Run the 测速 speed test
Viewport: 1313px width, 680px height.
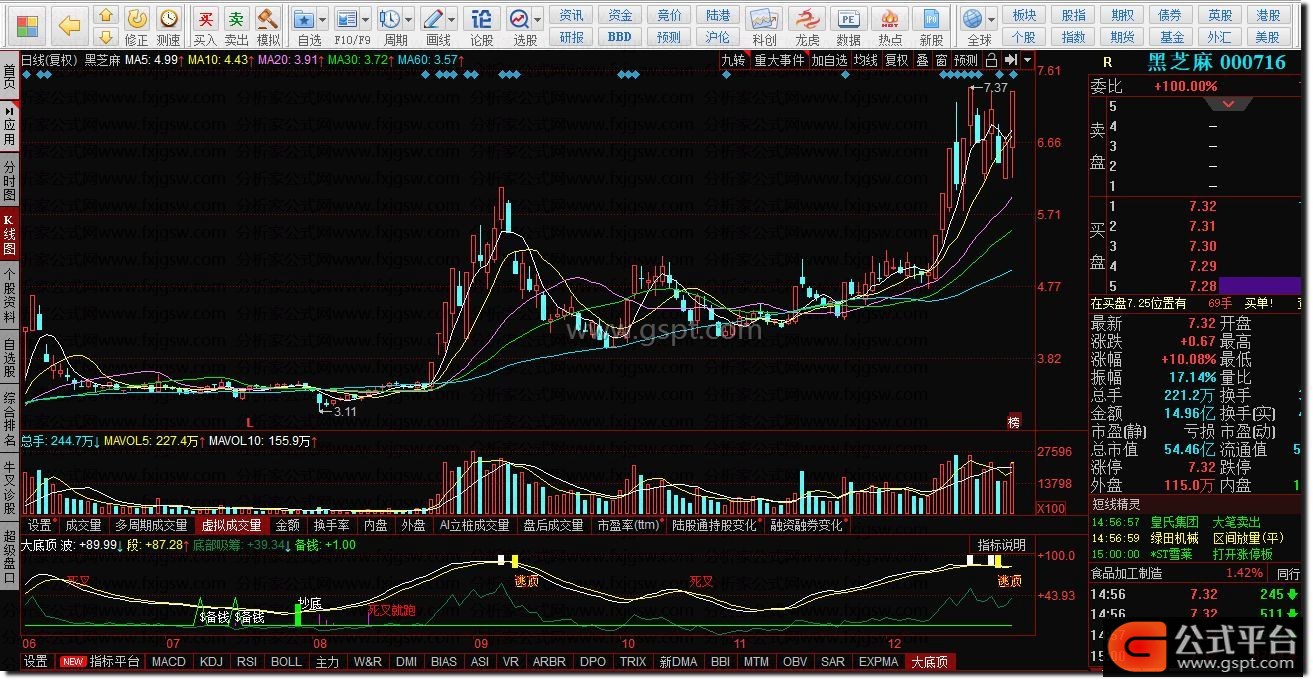(x=169, y=26)
